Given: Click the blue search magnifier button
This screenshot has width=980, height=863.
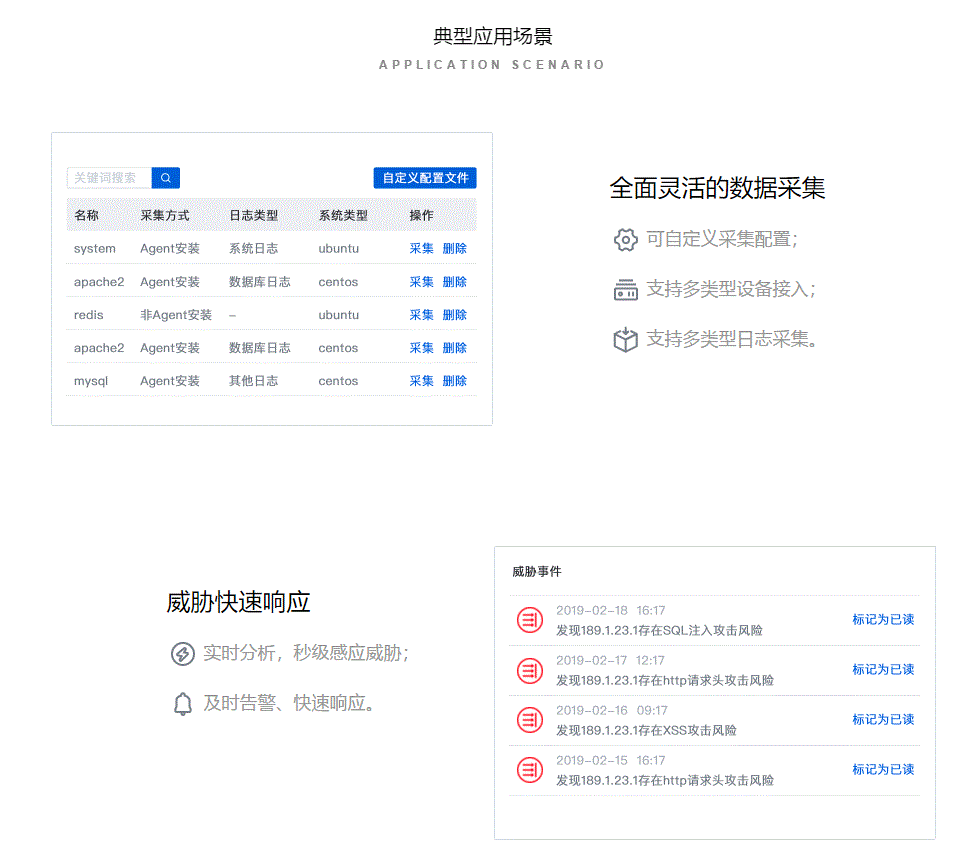Looking at the screenshot, I should click(166, 178).
